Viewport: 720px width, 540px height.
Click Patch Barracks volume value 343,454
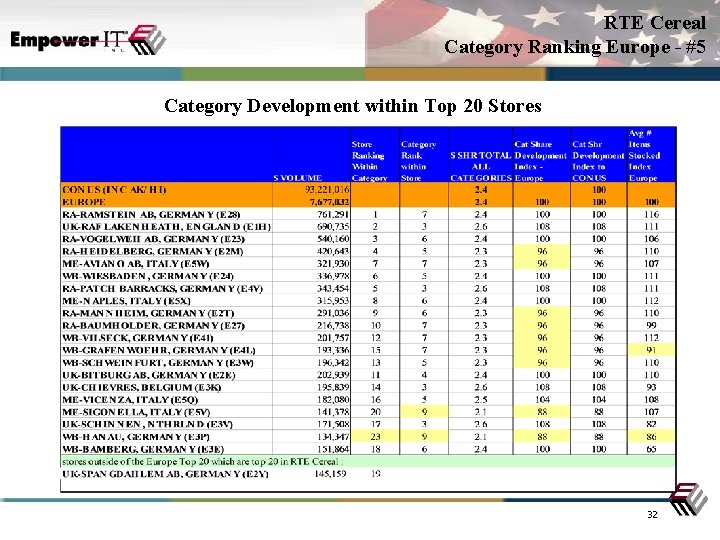333,289
